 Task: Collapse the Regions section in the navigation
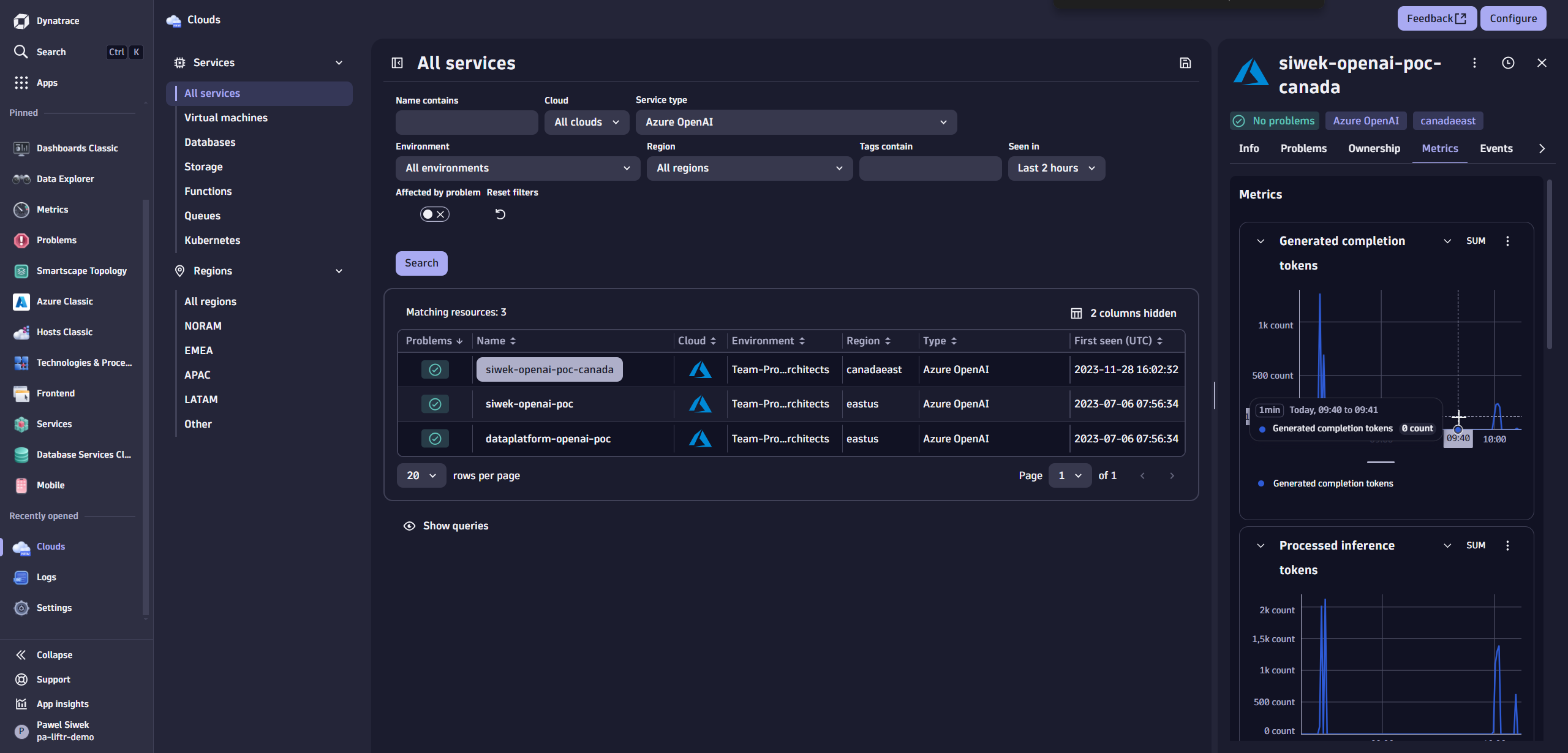click(x=339, y=270)
